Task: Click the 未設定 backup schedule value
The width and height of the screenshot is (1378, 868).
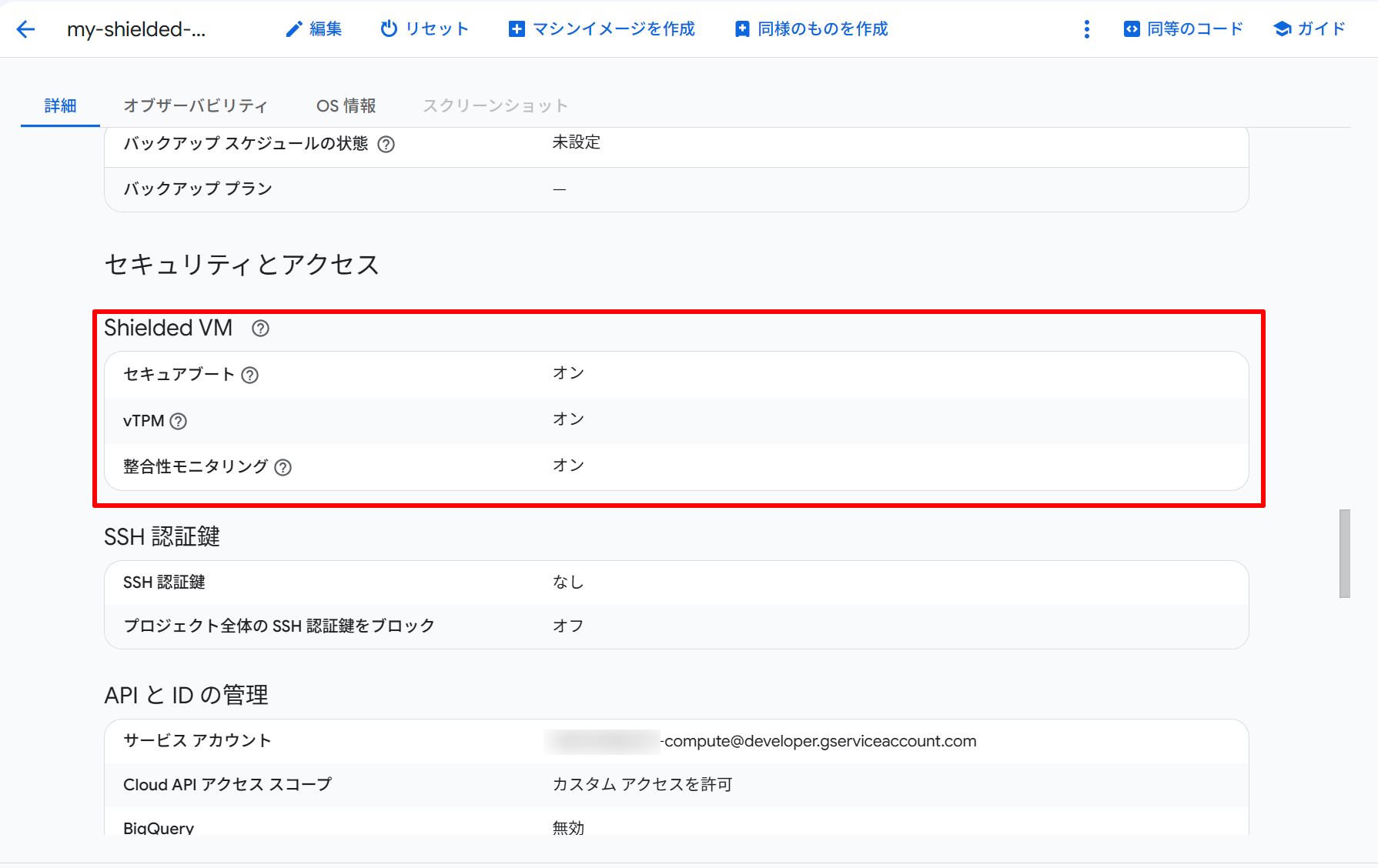Action: coord(577,142)
